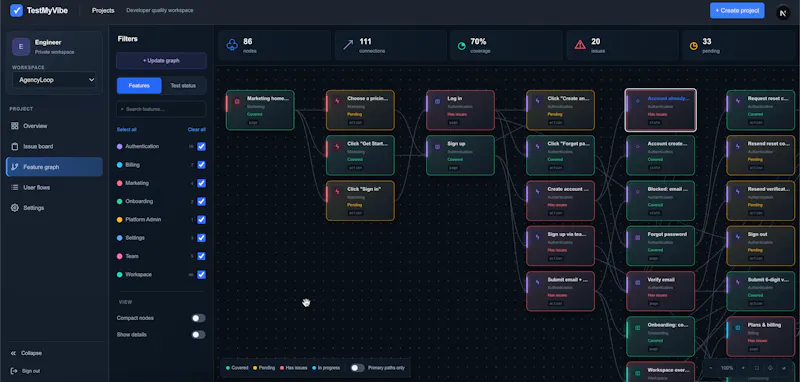
Task: Click the 100% zoom level text
Action: [727, 368]
